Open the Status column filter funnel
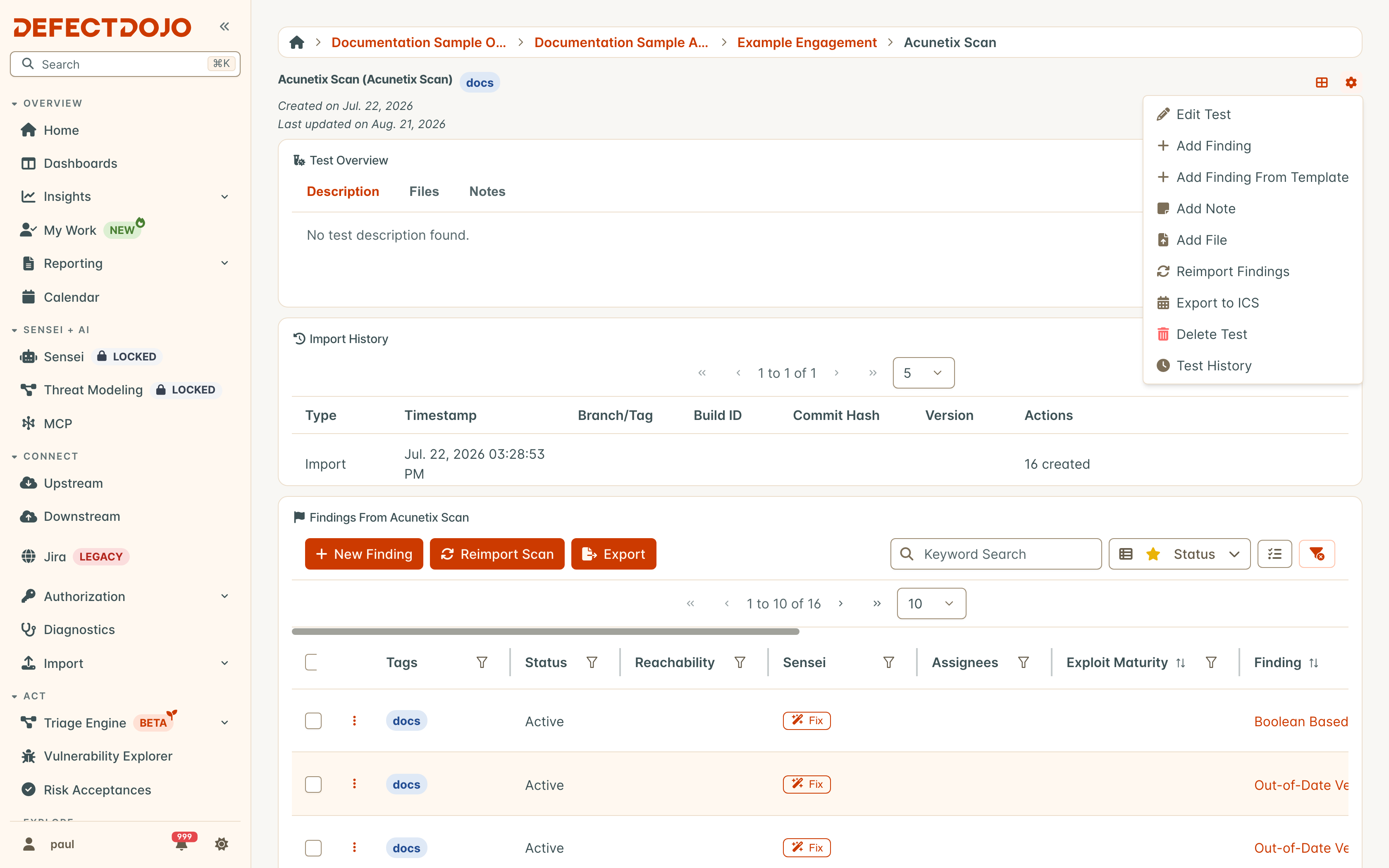The height and width of the screenshot is (868, 1389). tap(592, 663)
